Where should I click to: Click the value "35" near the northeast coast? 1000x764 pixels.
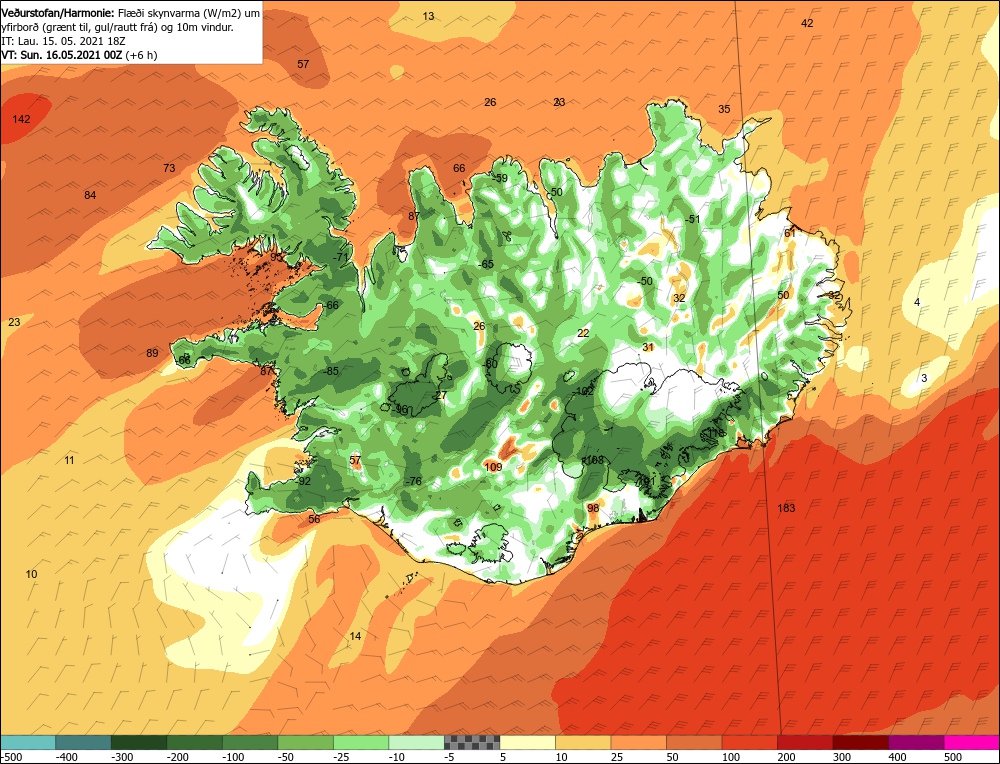(724, 109)
